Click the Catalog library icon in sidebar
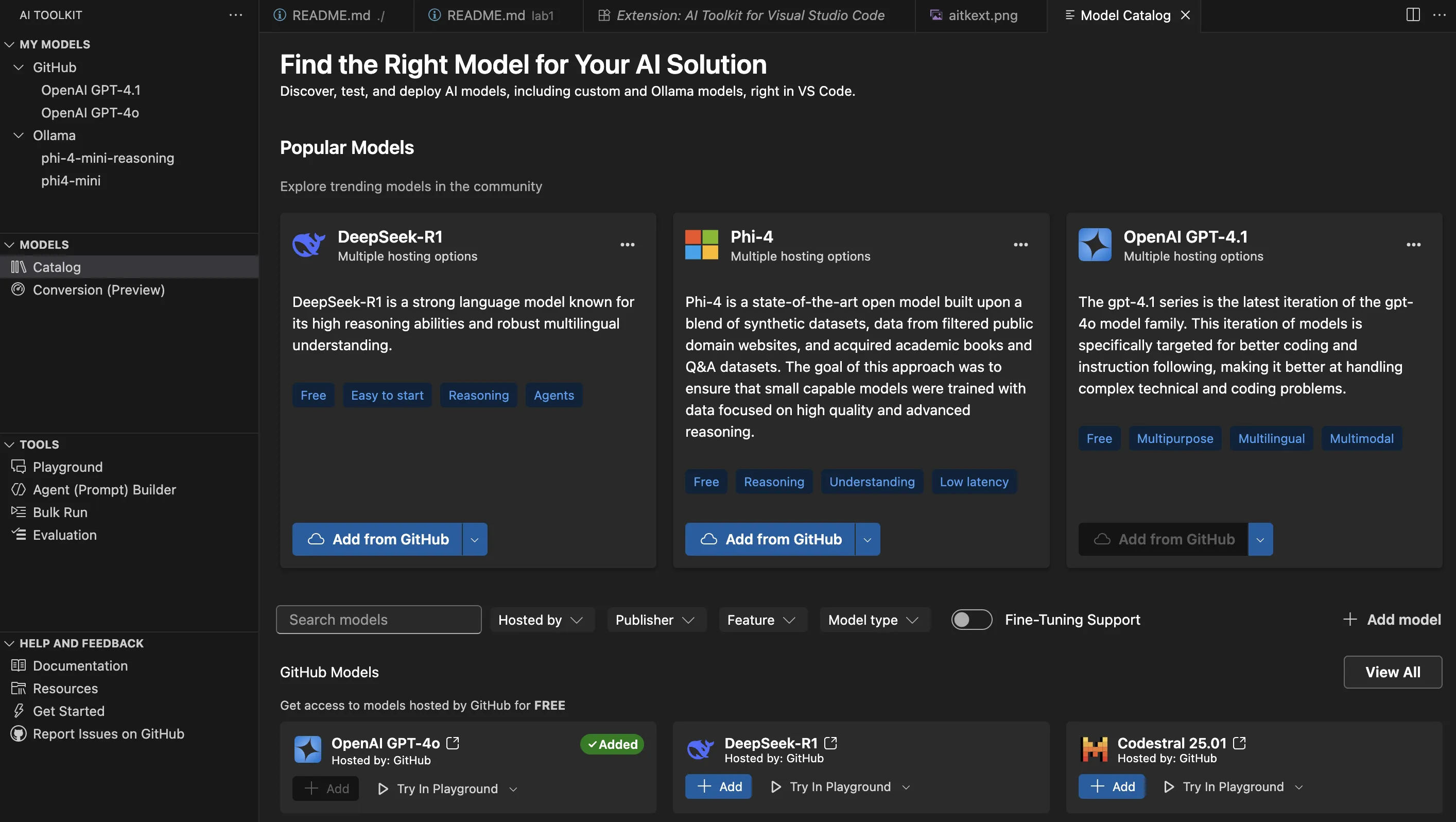 [x=18, y=267]
